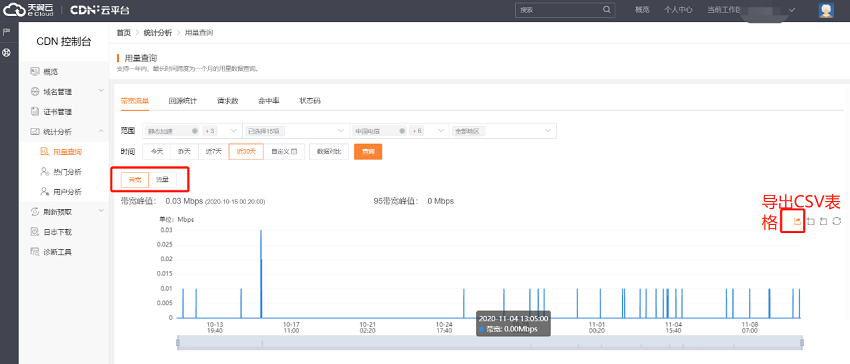The height and width of the screenshot is (364, 850).
Task: Click the orange 查询 button
Action: [368, 151]
